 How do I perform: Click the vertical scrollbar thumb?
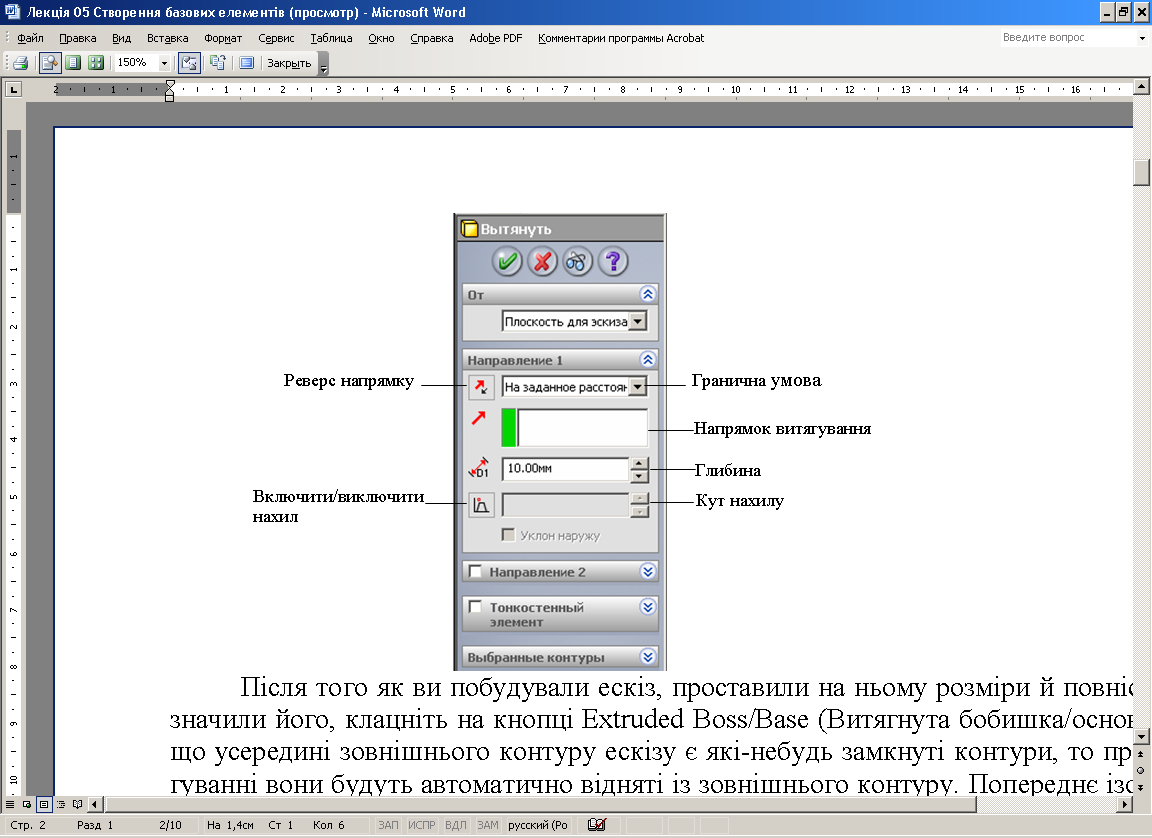1141,172
